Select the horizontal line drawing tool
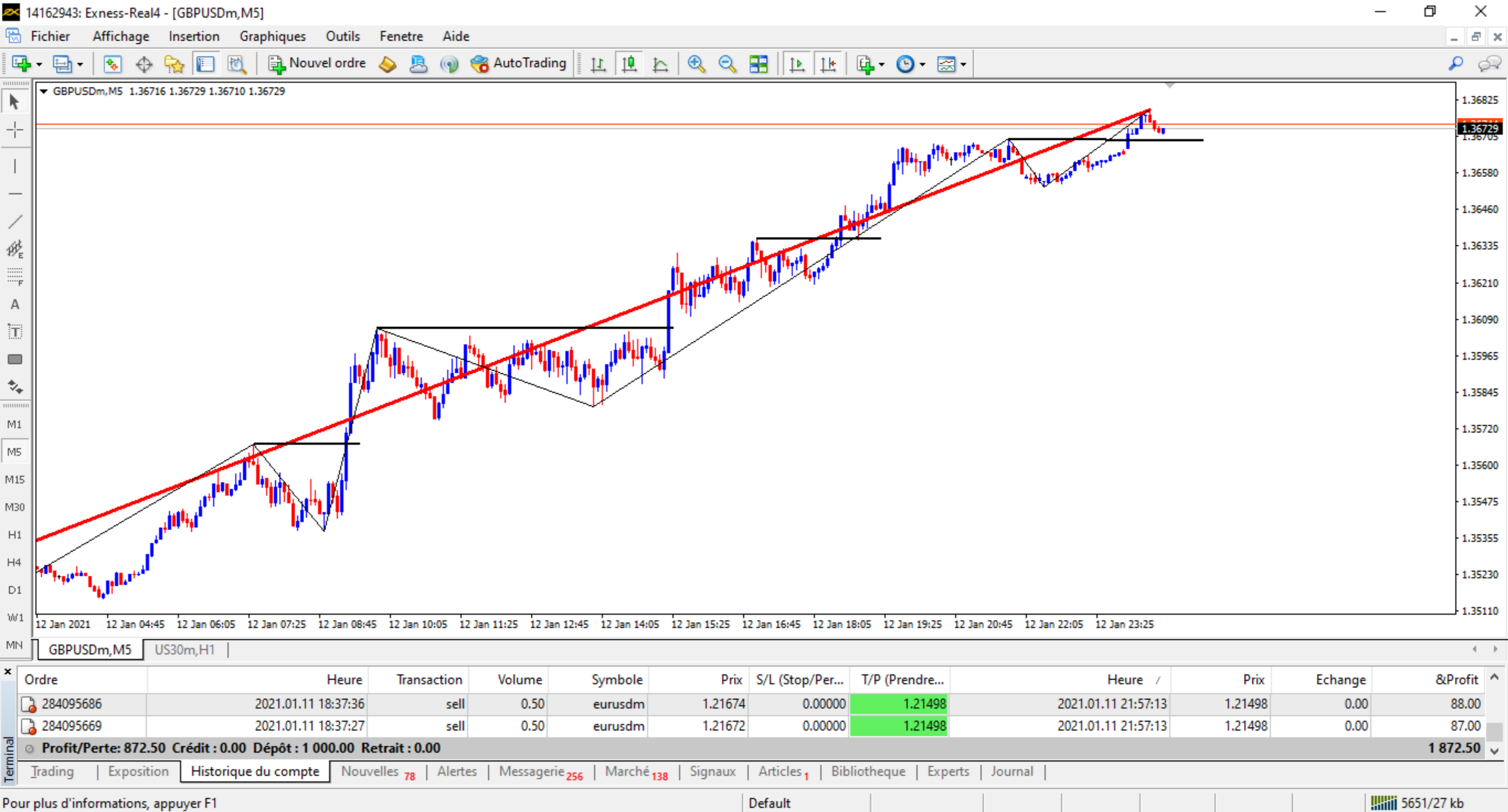1508x812 pixels. click(x=15, y=193)
